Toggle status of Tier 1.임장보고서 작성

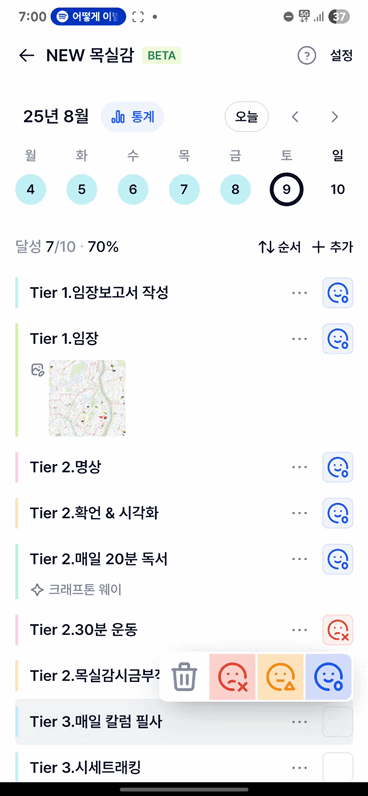click(x=338, y=293)
